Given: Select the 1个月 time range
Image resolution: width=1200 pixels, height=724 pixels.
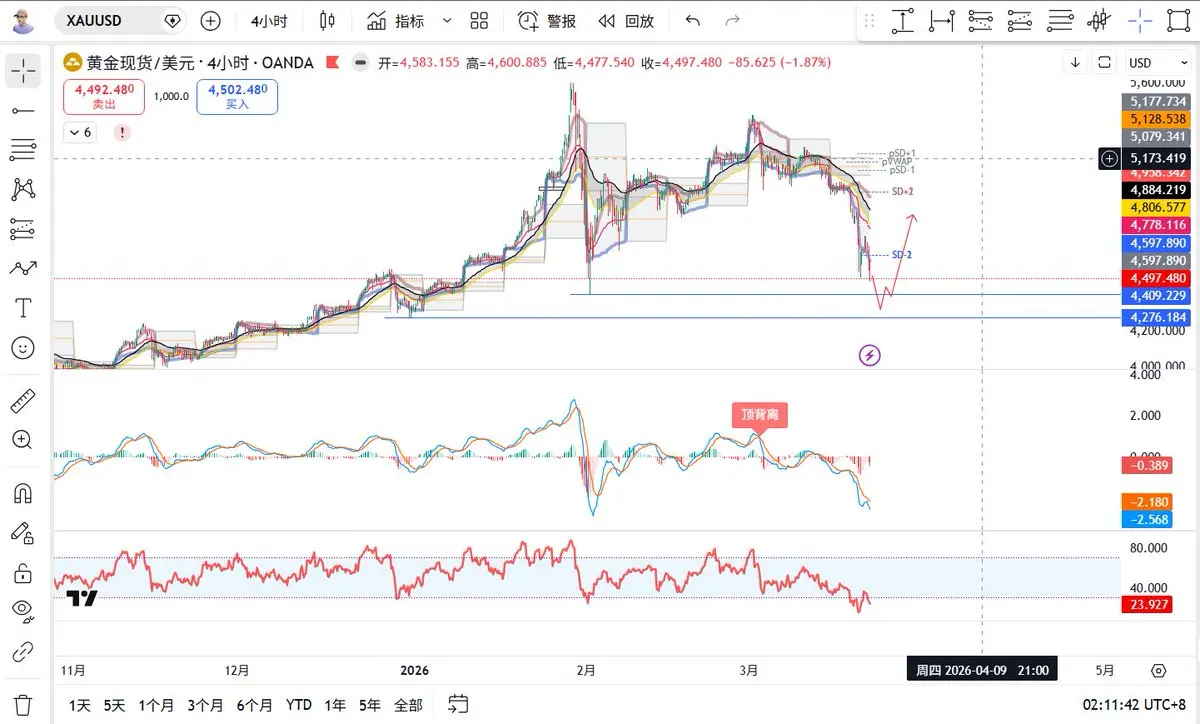Looking at the screenshot, I should pos(157,705).
